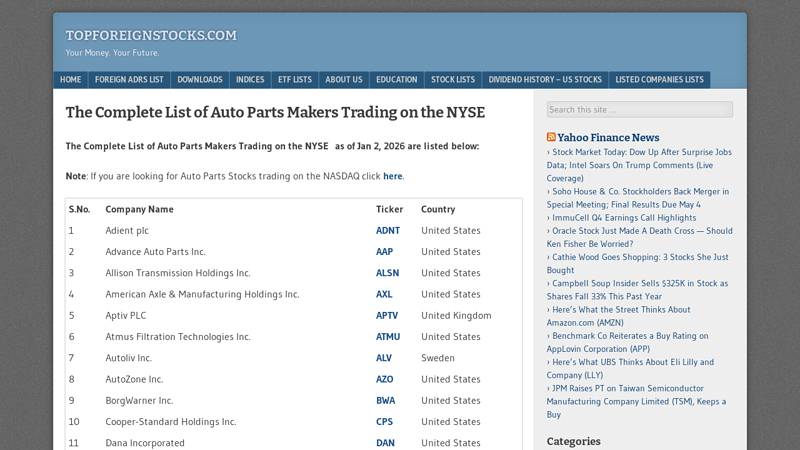Open the AXL ticker link
This screenshot has height=450, width=800.
[x=384, y=294]
